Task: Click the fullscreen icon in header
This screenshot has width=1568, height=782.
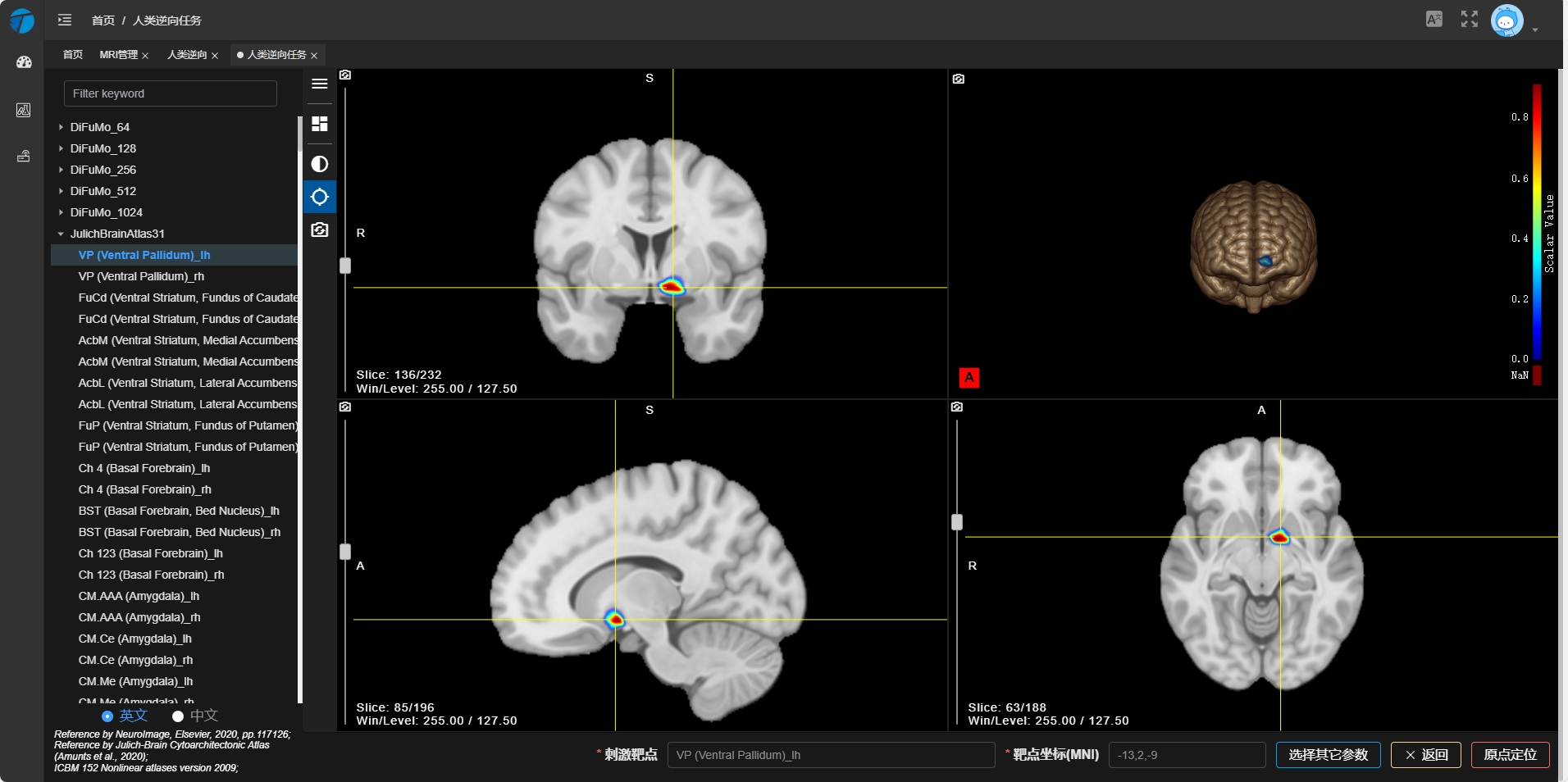Action: pos(1469,19)
